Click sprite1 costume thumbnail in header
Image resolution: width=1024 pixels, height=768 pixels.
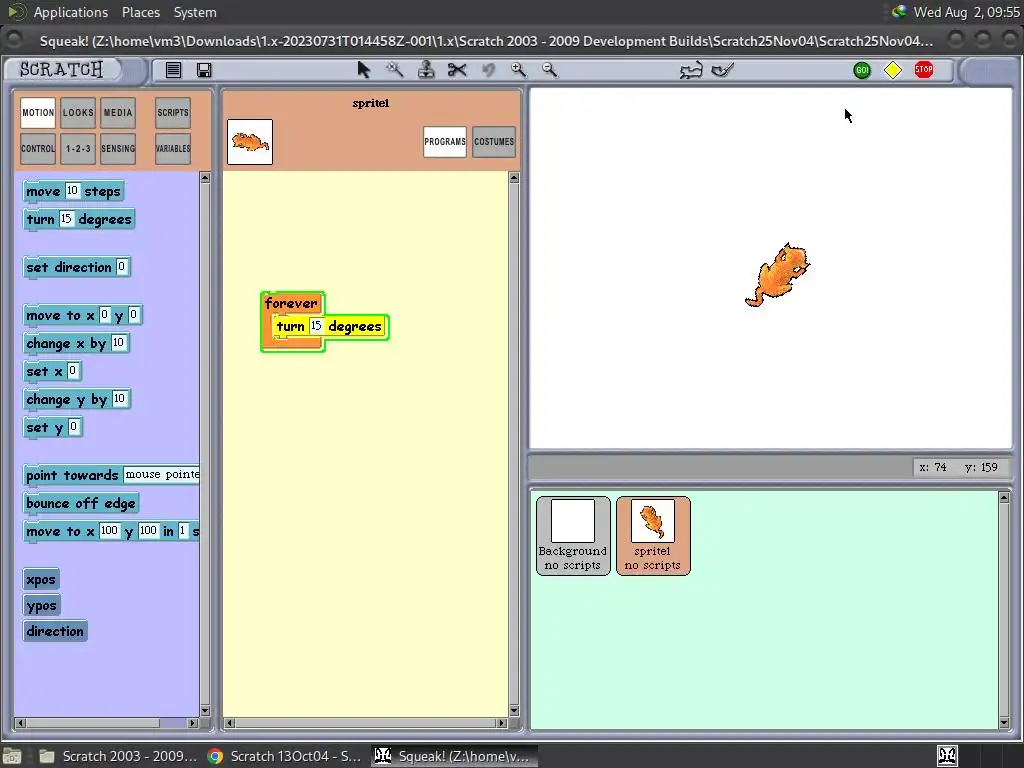click(x=250, y=142)
